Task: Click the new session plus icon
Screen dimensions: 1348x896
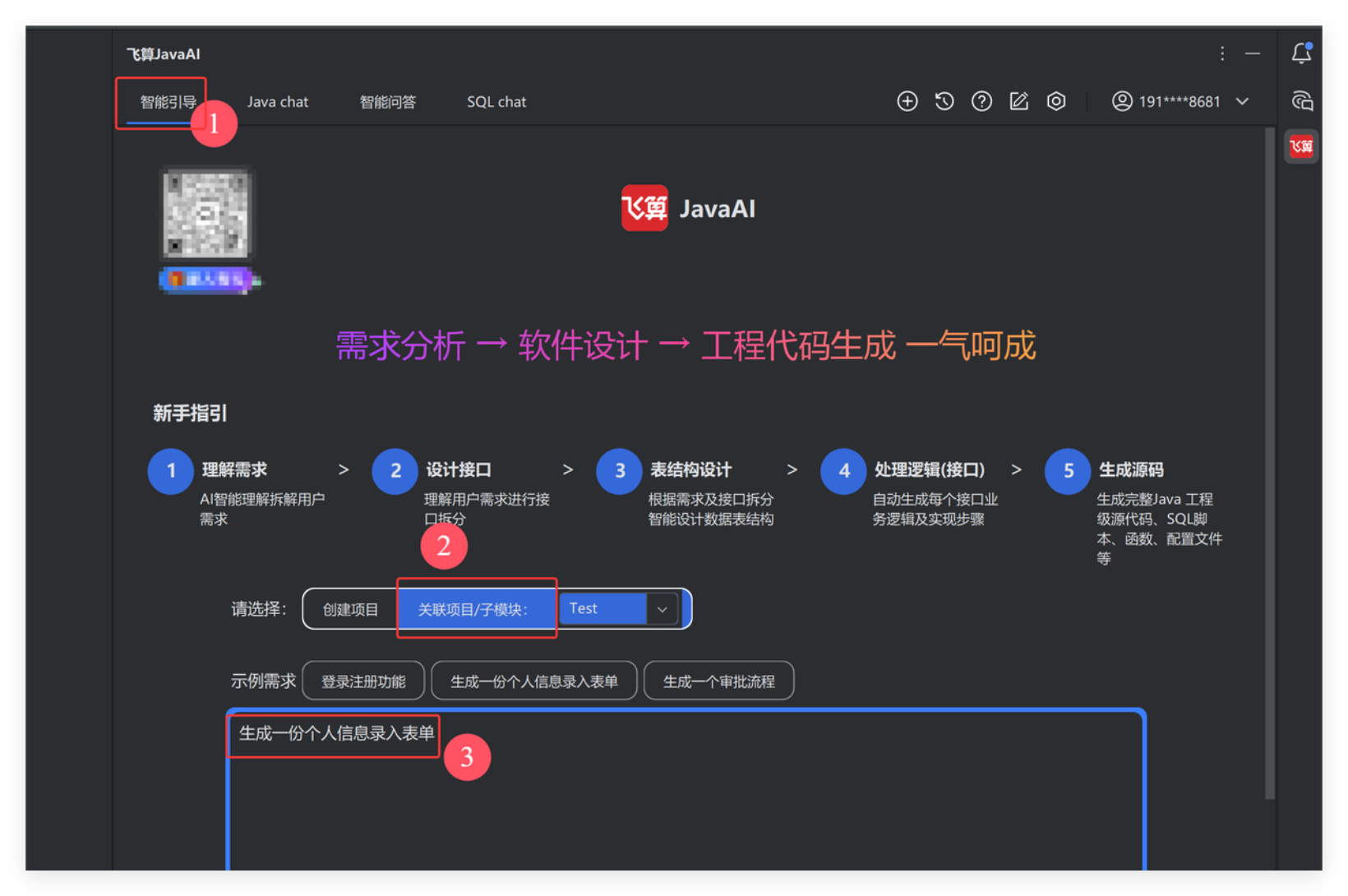Action: tap(907, 101)
